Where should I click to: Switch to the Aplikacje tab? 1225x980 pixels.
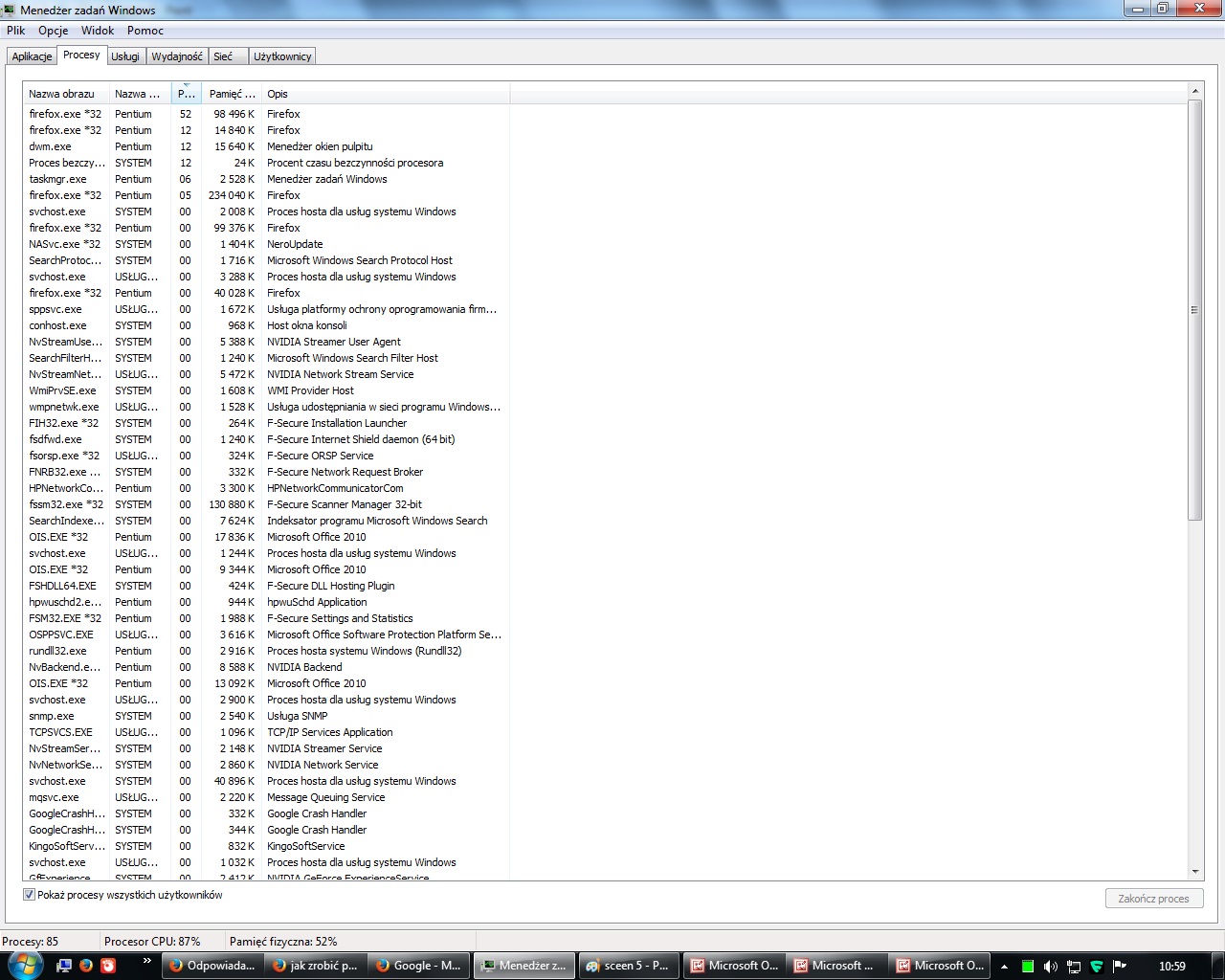[32, 56]
